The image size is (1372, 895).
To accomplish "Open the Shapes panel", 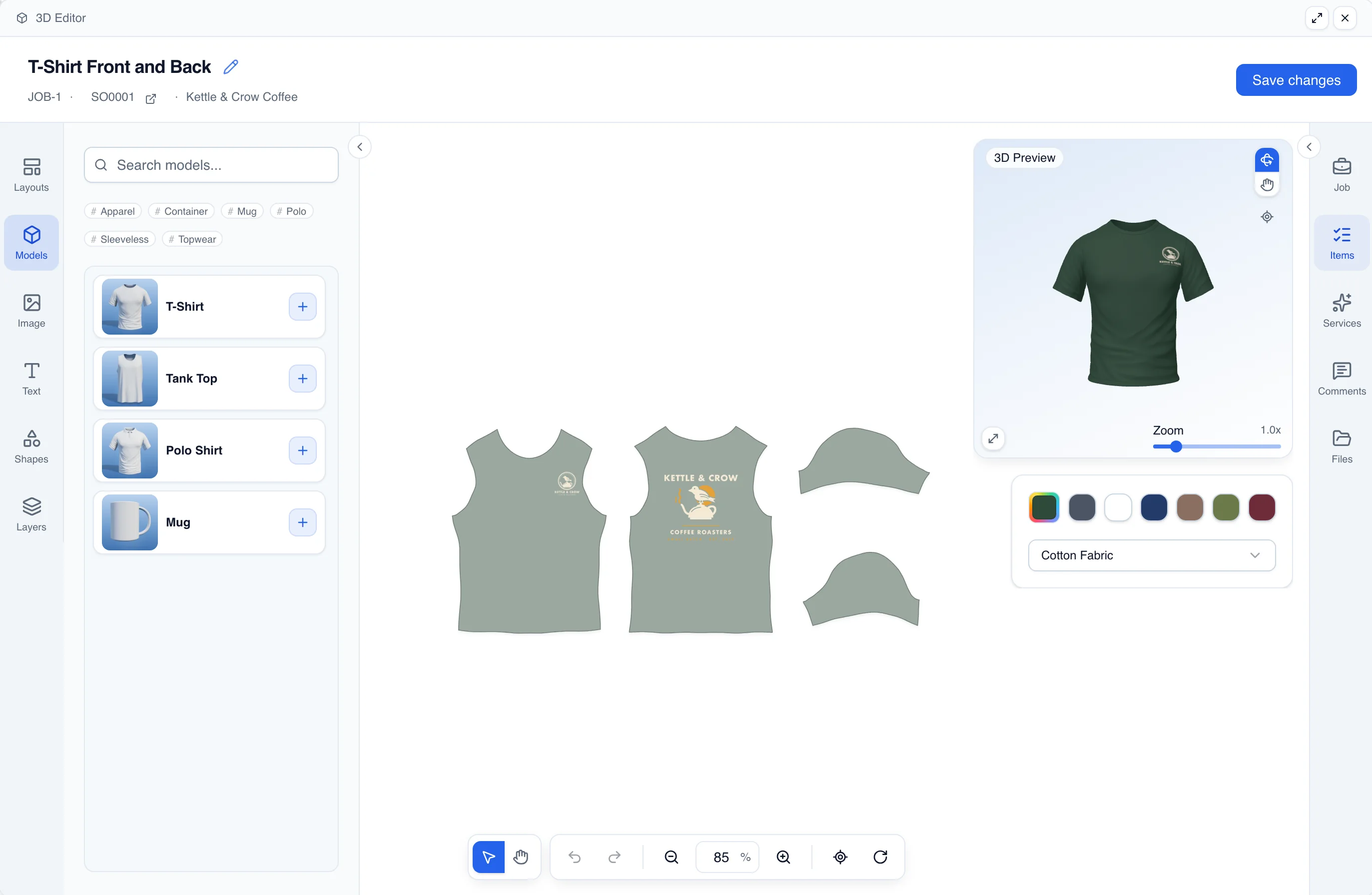I will pos(31,447).
